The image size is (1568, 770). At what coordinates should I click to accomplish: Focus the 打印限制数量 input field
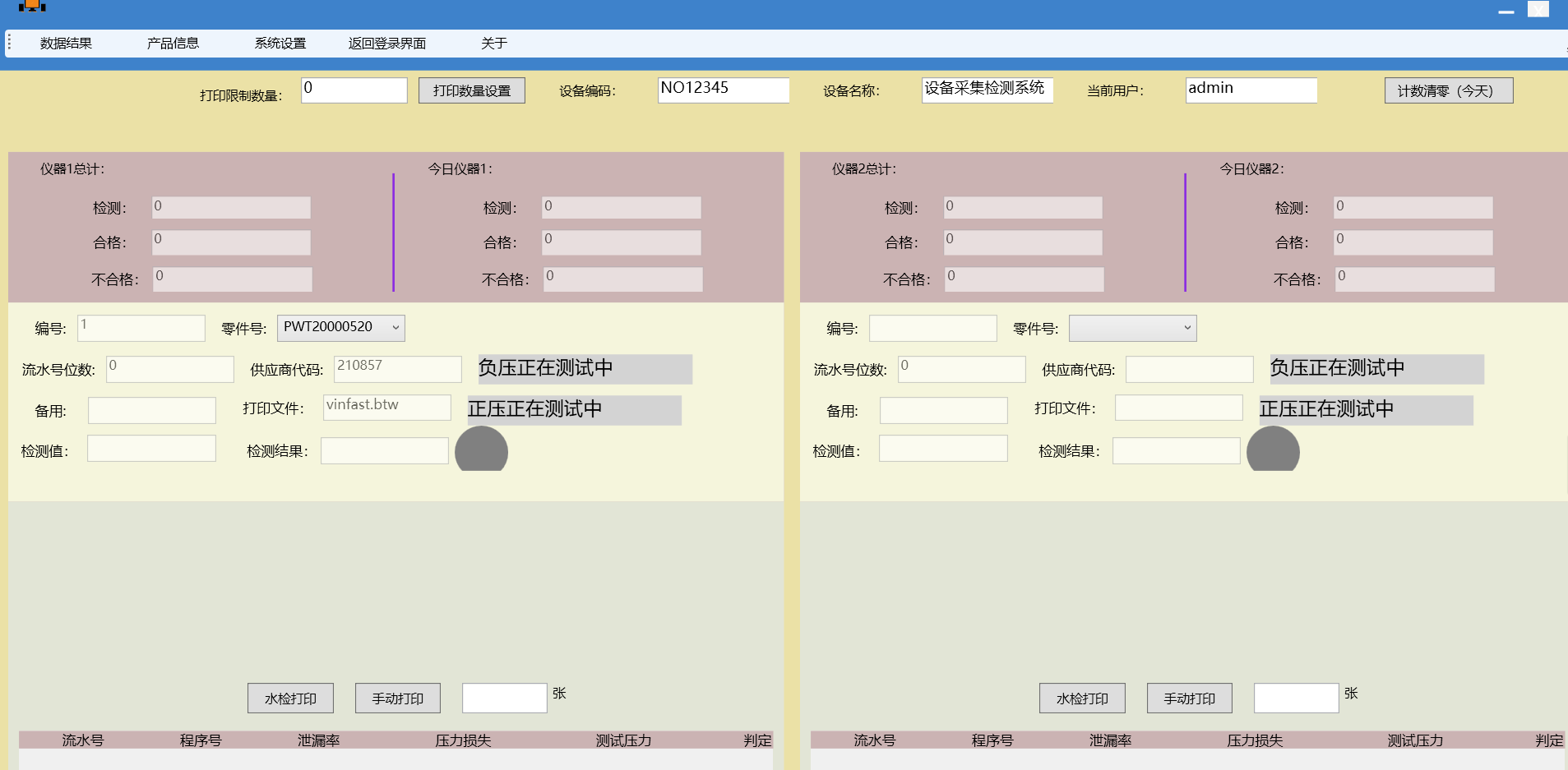tap(354, 90)
